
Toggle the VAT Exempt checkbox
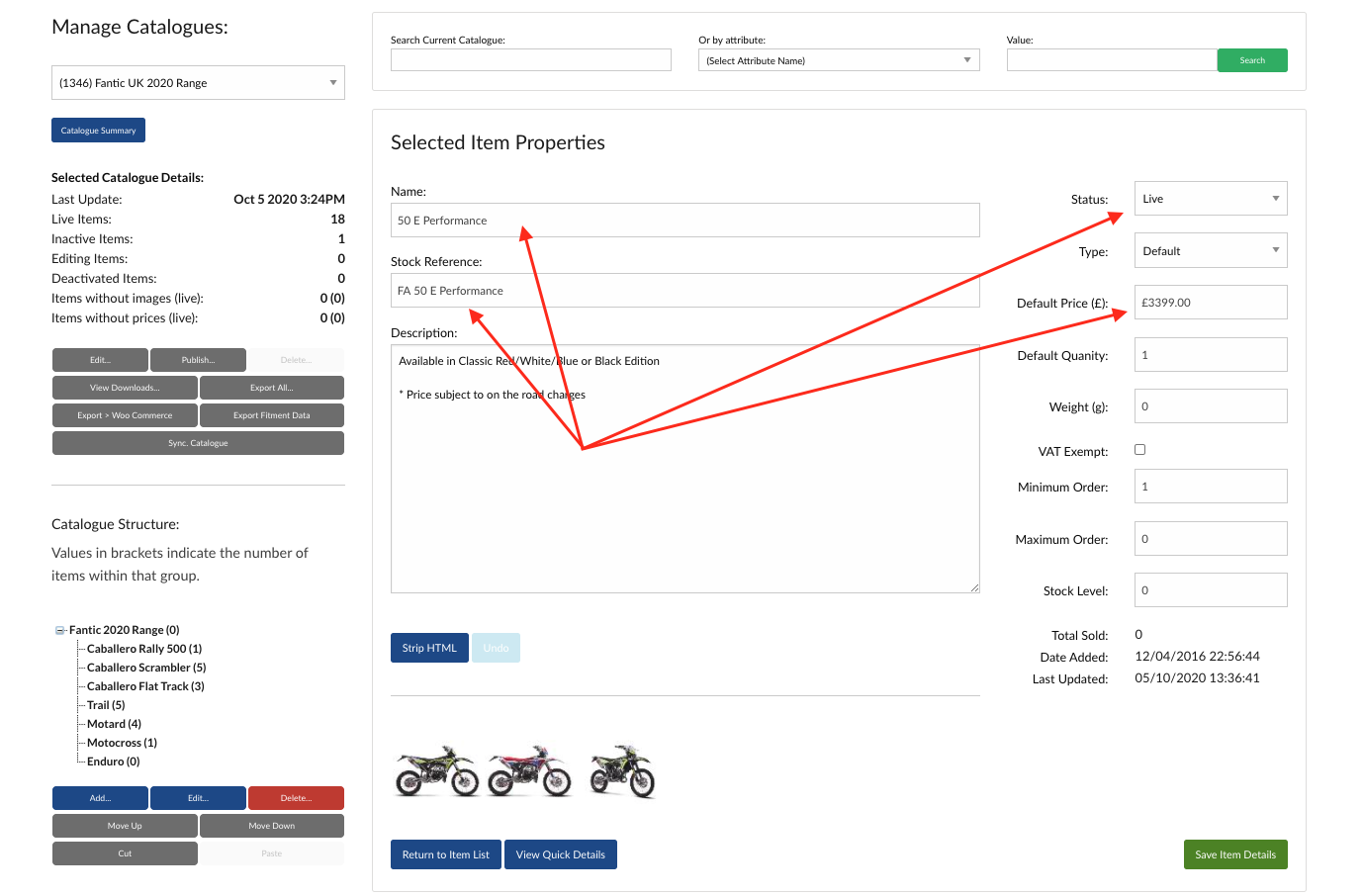click(1139, 450)
